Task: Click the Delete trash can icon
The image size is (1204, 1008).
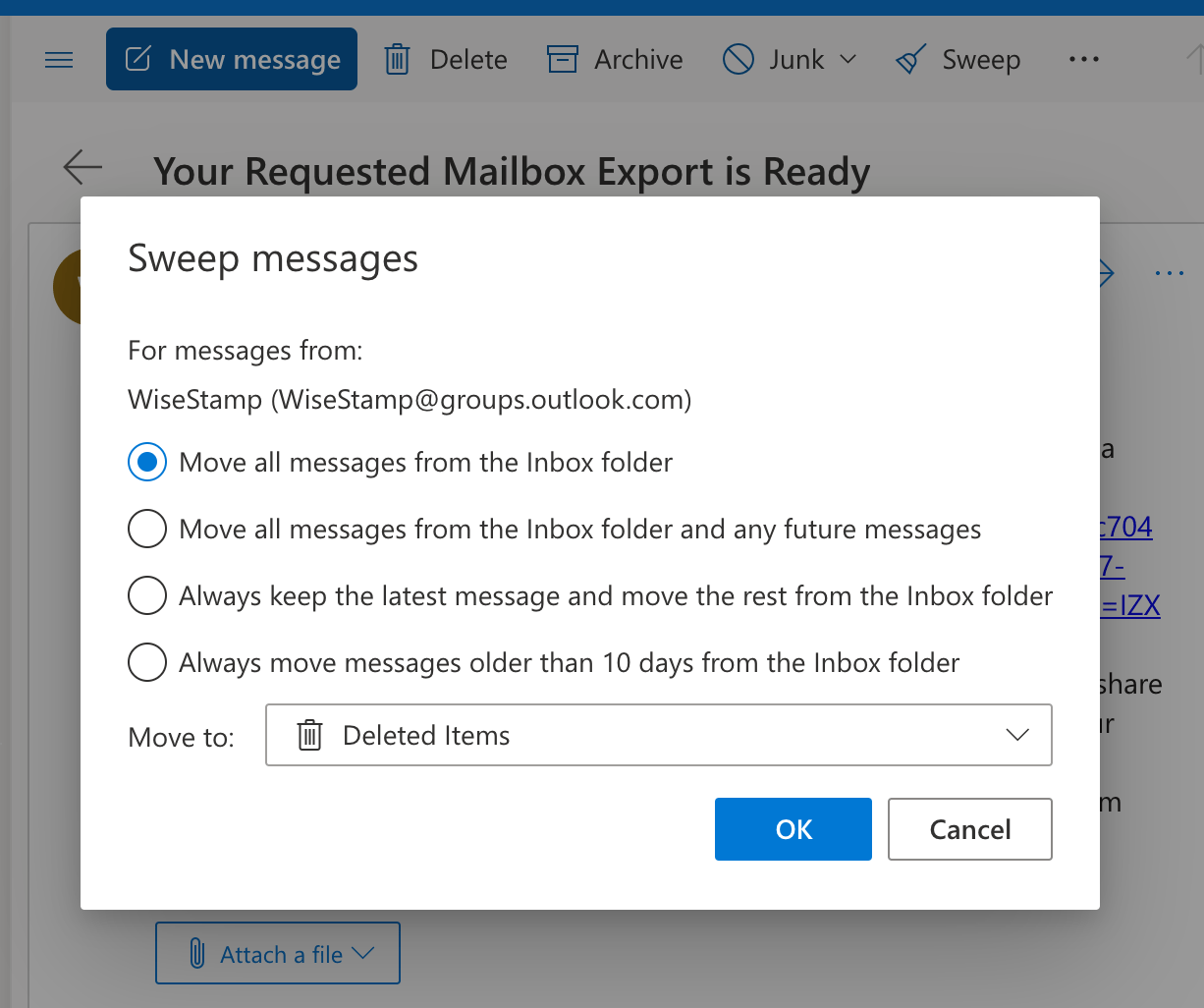Action: 397,60
